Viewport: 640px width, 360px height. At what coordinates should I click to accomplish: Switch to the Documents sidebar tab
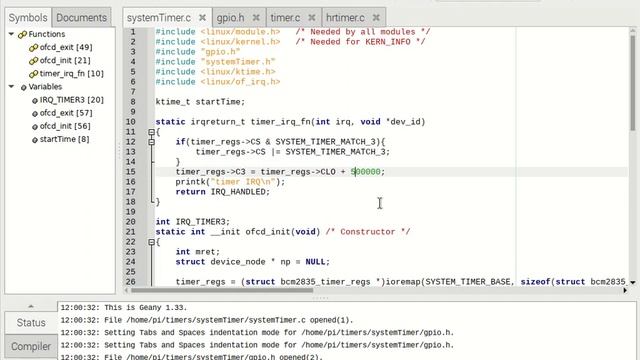[x=81, y=18]
